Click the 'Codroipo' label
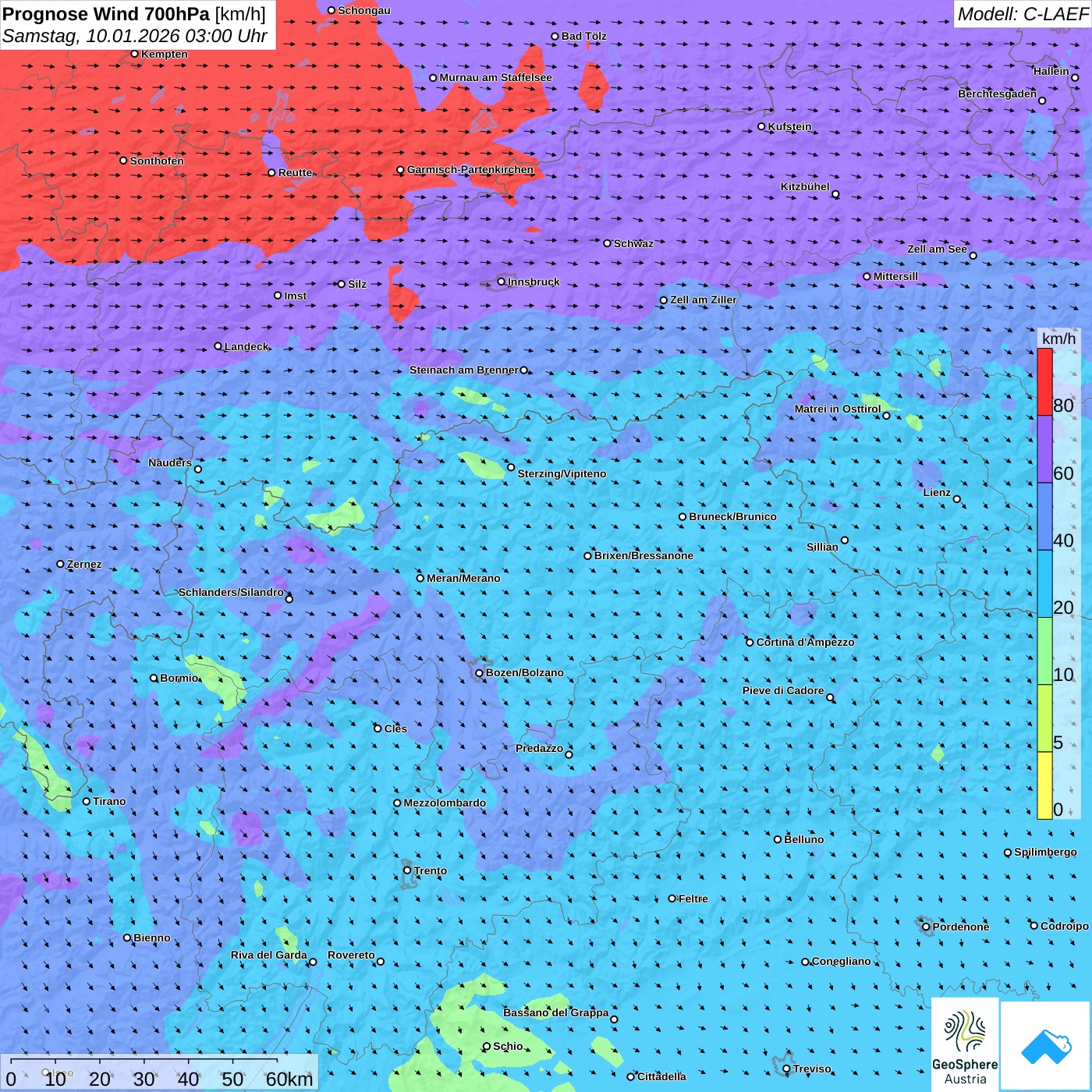This screenshot has height=1092, width=1092. (1065, 926)
